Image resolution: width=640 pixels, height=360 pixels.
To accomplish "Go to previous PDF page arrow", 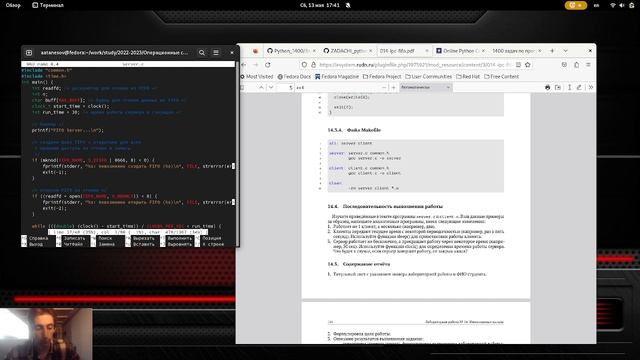I will pyautogui.click(x=261, y=87).
